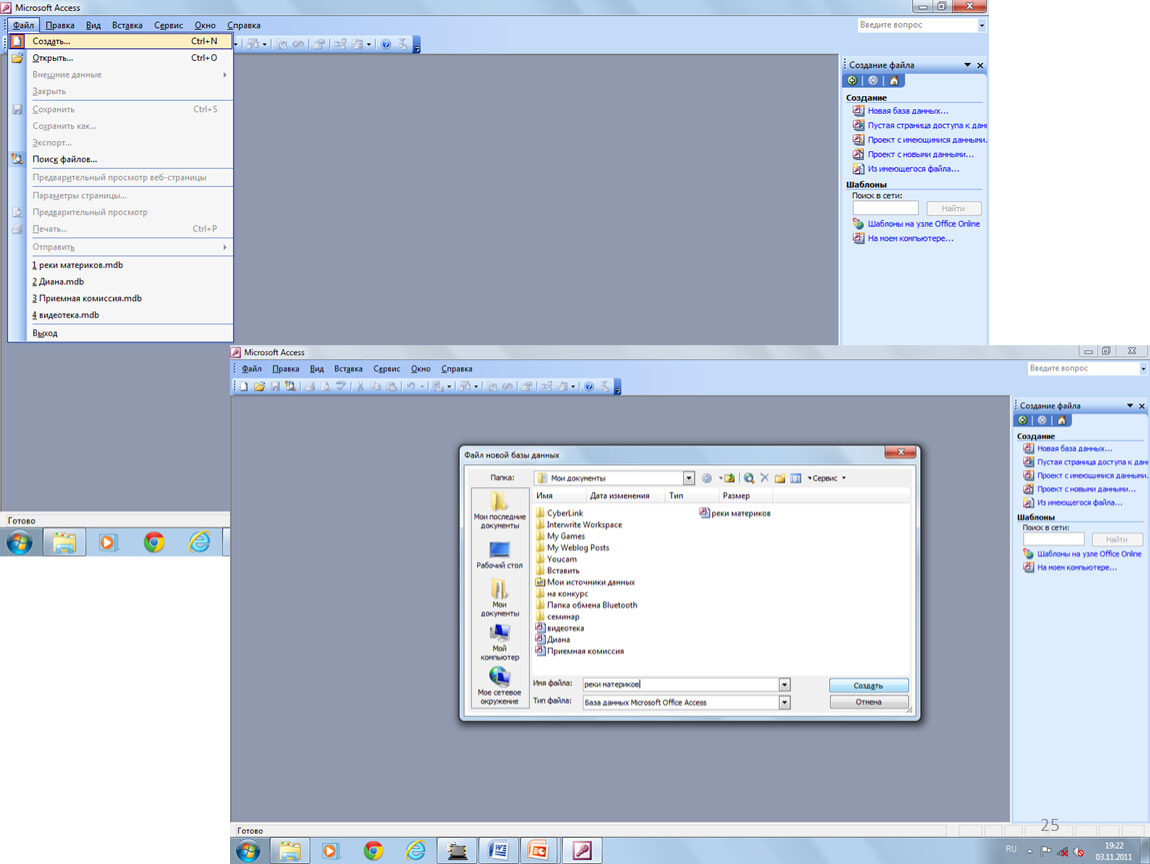Screen dimensions: 1150x864
Task: Go up one folder level in the file dialog
Action: click(x=729, y=478)
